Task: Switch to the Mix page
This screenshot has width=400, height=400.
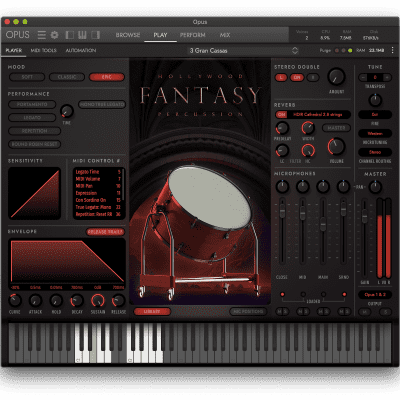Action: coord(225,35)
